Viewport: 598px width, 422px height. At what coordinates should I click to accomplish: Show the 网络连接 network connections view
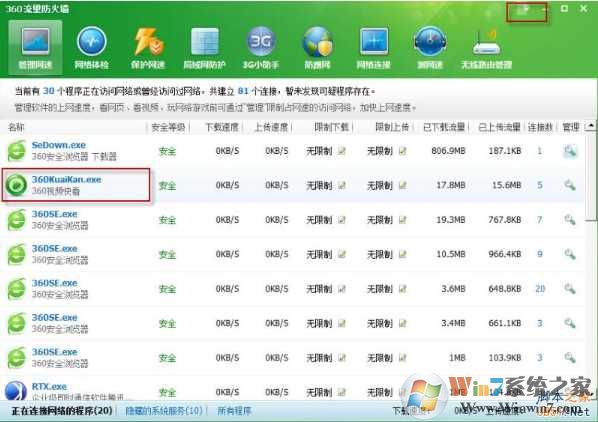pos(374,48)
